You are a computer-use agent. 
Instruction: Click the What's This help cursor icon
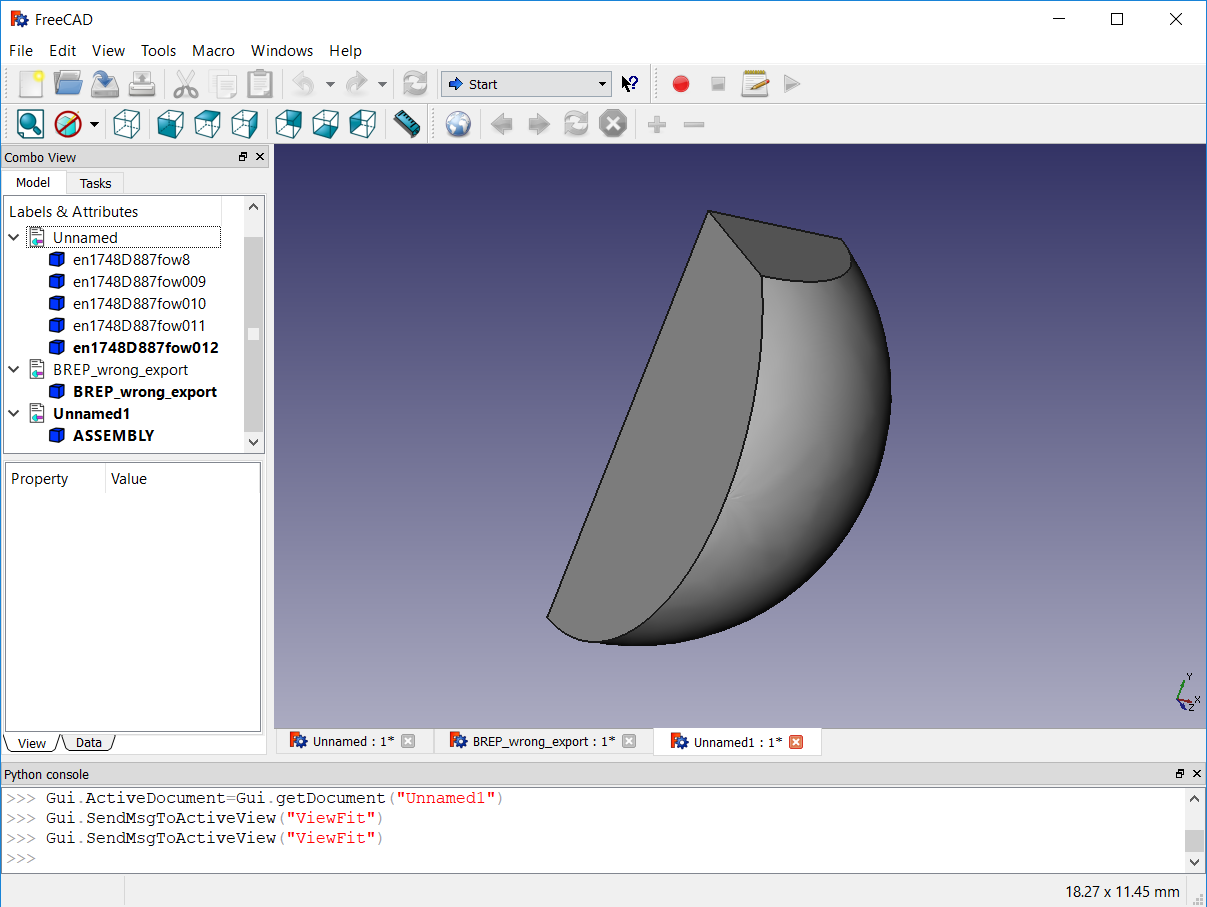[x=630, y=84]
